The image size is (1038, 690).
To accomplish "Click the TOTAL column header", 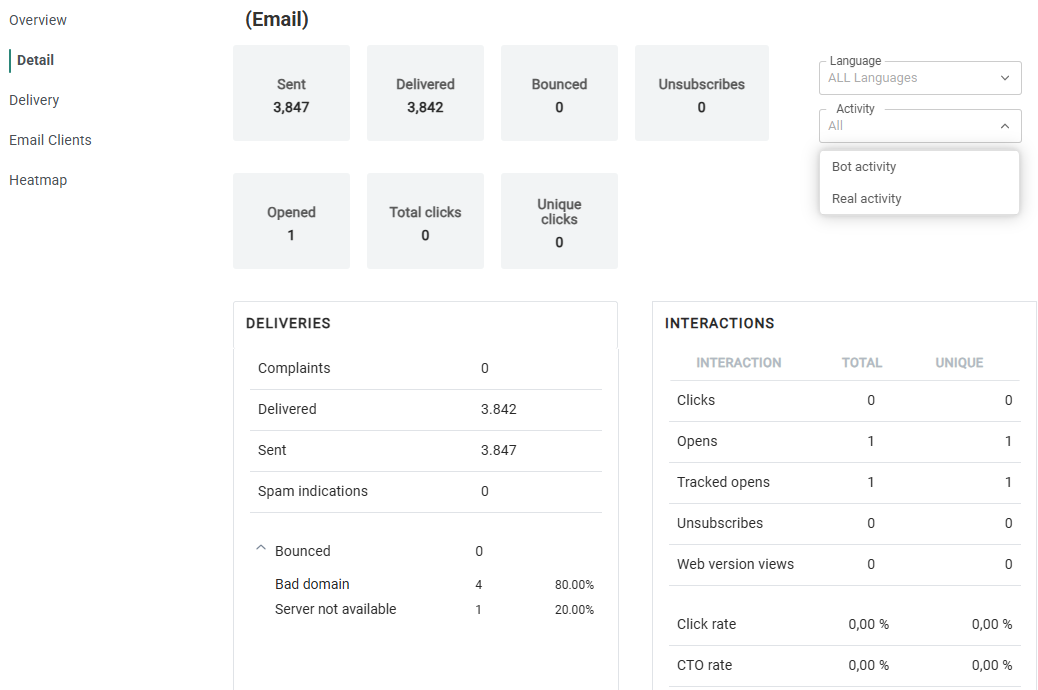I will [x=861, y=363].
